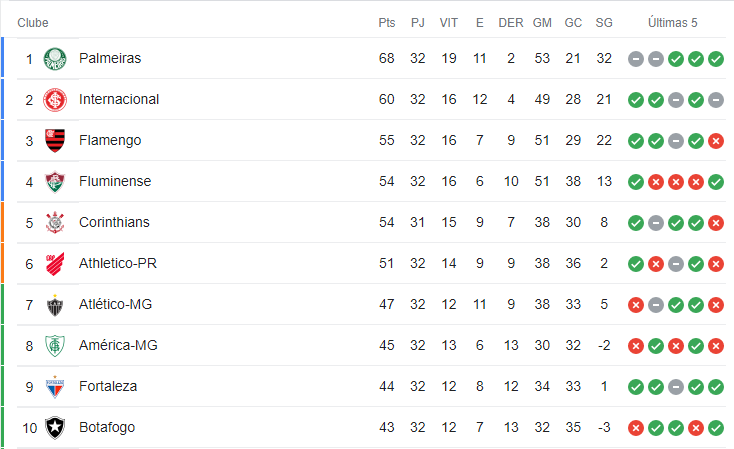
Task: Sort by the Pts column header
Action: 387,22
